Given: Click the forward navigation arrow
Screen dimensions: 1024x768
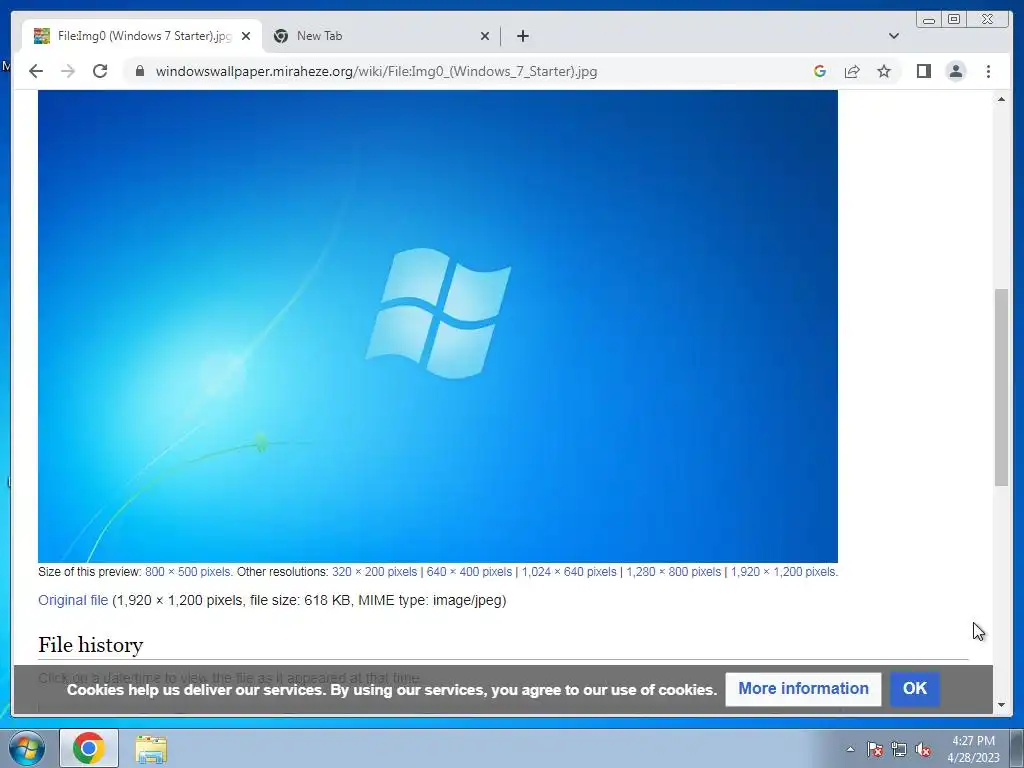Looking at the screenshot, I should pyautogui.click(x=68, y=71).
